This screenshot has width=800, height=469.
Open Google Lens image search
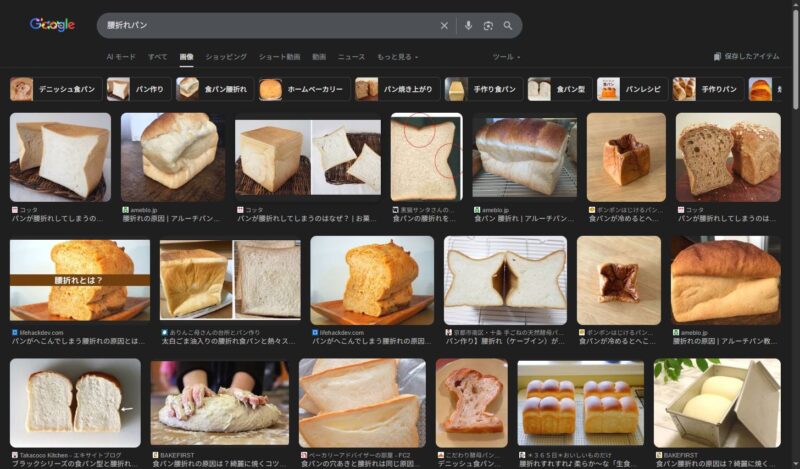click(x=488, y=26)
